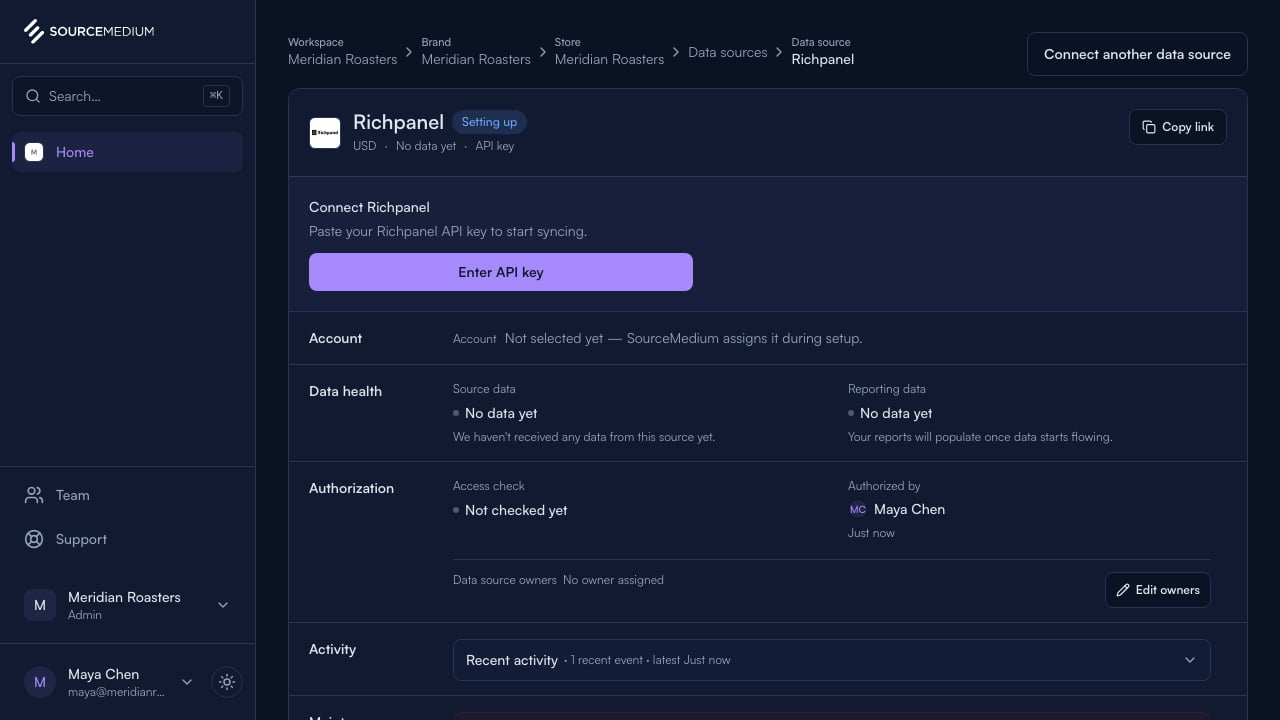This screenshot has height=720, width=1280.
Task: Toggle the light/dark theme sun icon
Action: [227, 682]
